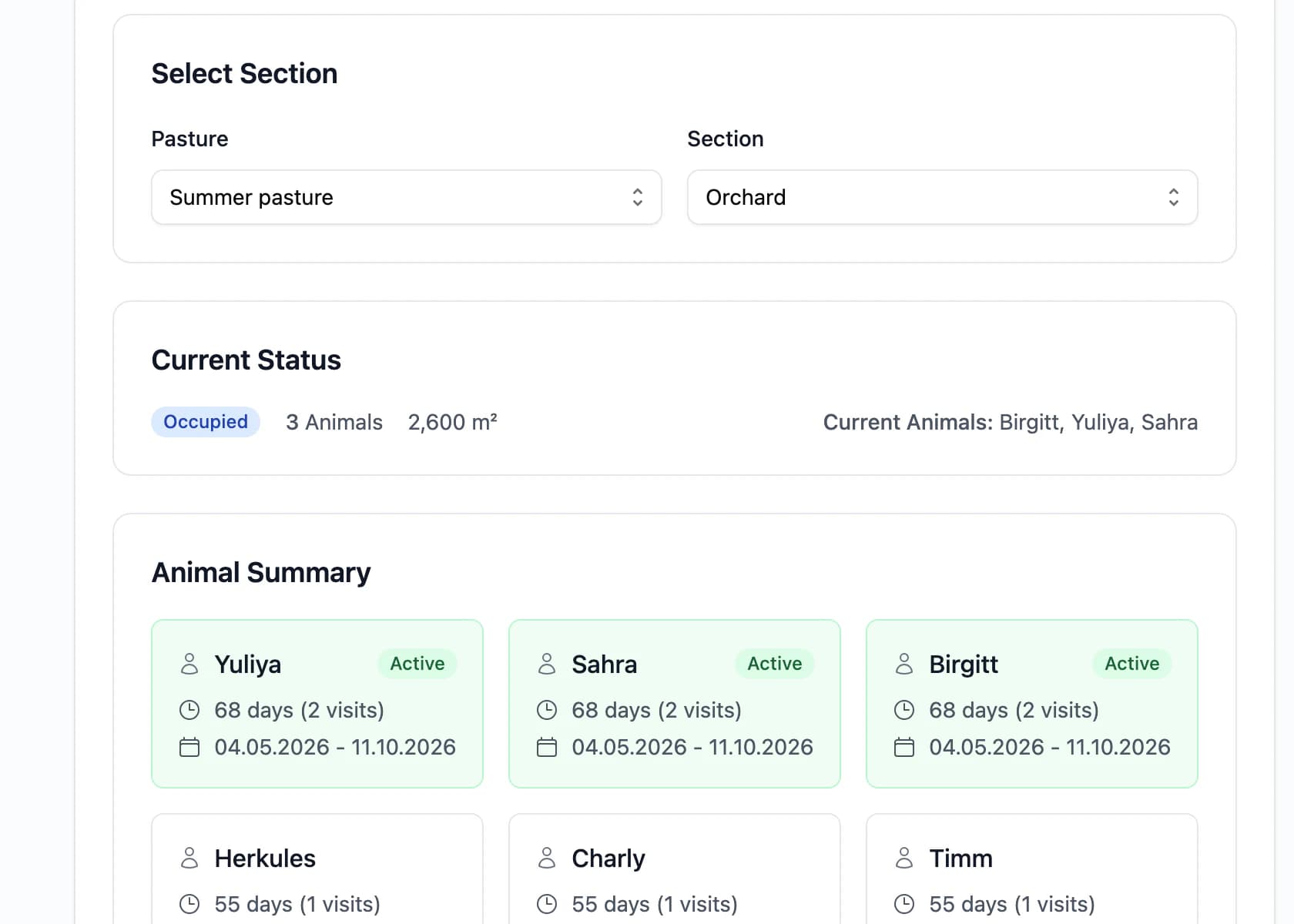
Task: Click the clock icon in Birgitt's card
Action: pos(904,710)
